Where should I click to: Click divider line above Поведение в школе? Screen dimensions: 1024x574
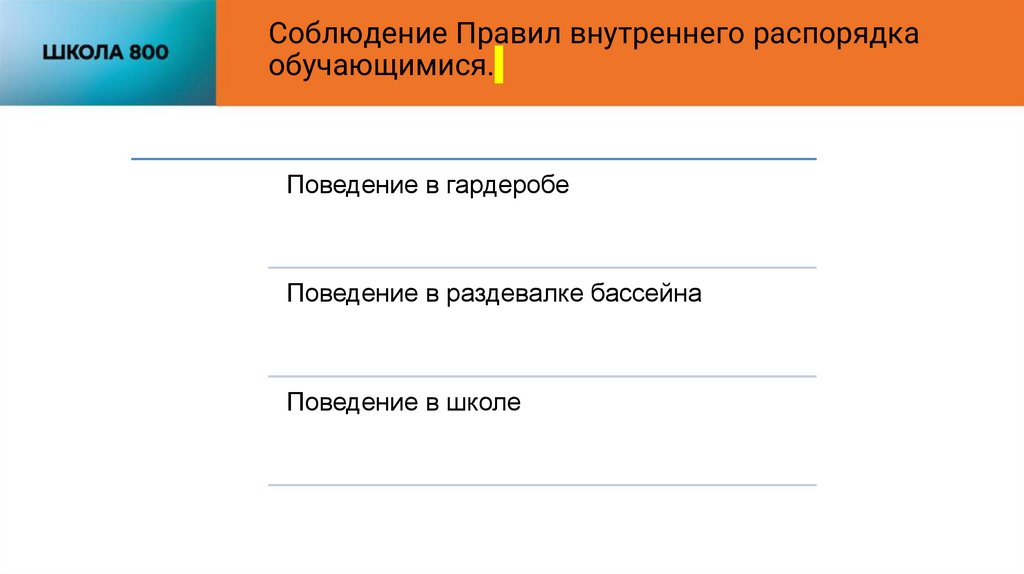542,376
